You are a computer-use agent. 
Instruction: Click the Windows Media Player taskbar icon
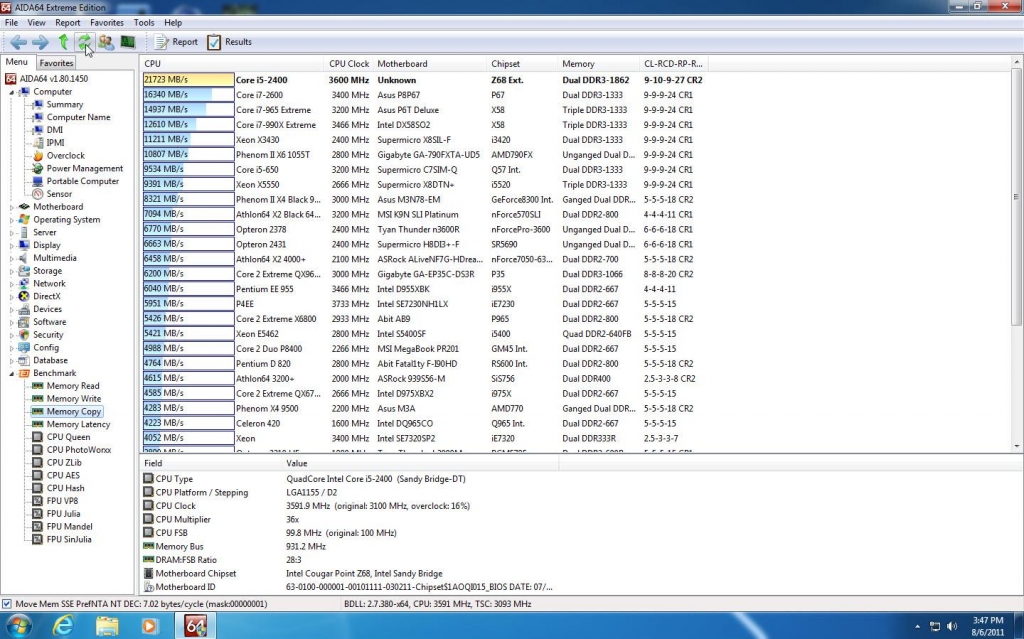[x=150, y=626]
